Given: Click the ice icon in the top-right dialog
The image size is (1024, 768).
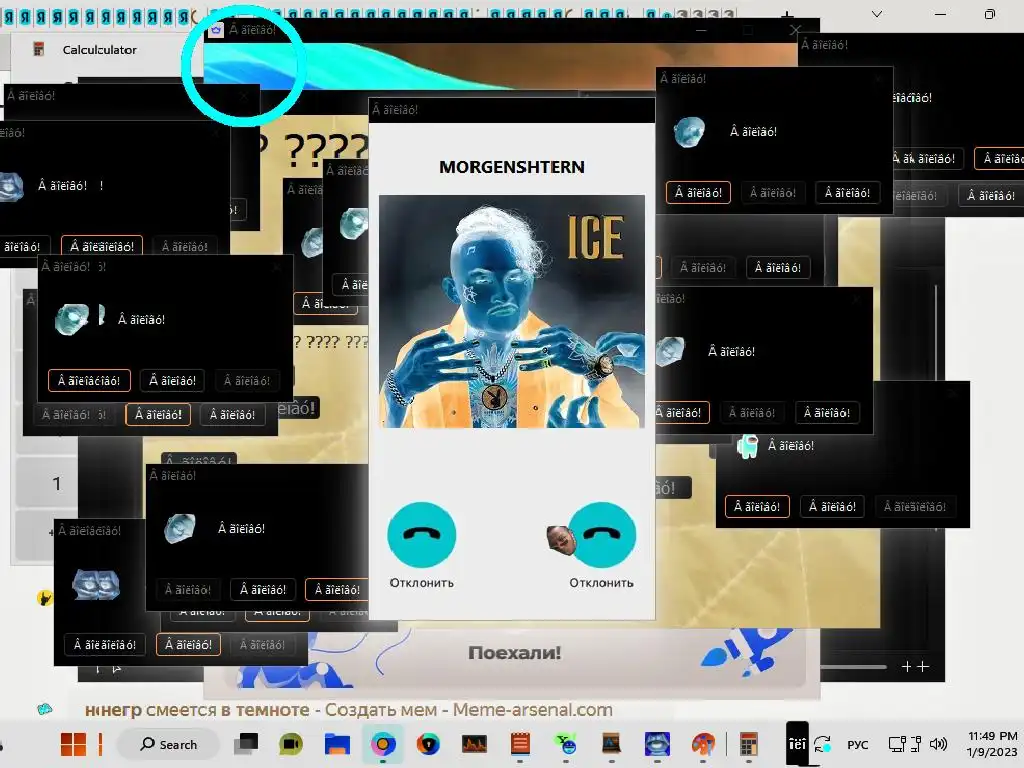Looking at the screenshot, I should click(689, 132).
